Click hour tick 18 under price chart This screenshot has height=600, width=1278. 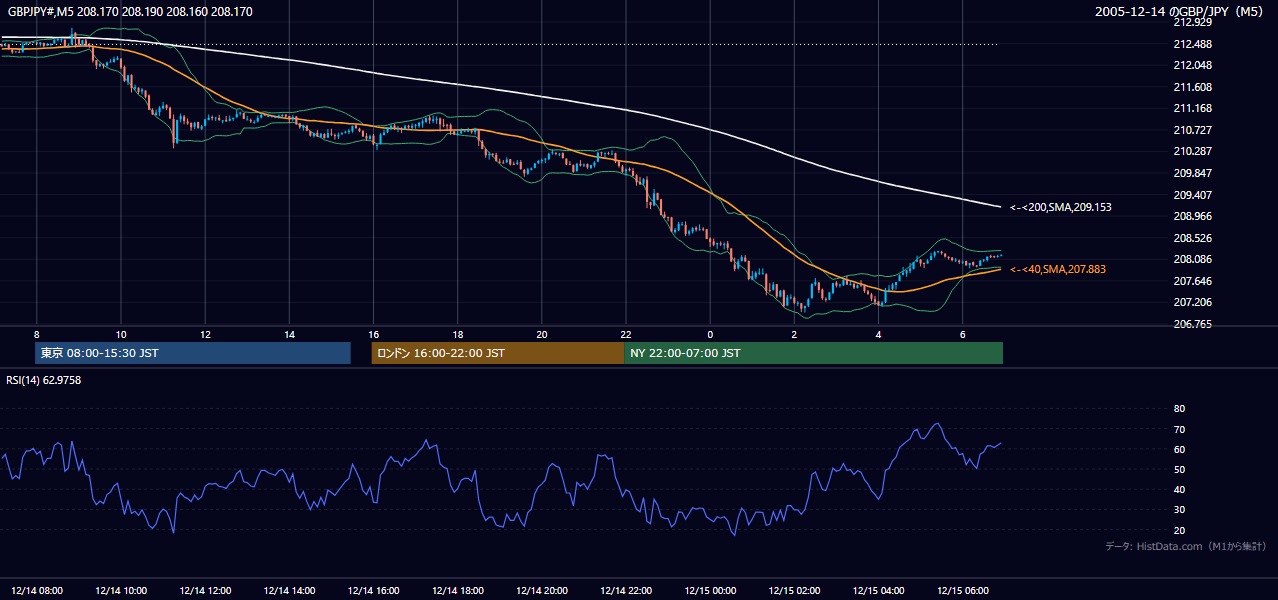[x=458, y=334]
